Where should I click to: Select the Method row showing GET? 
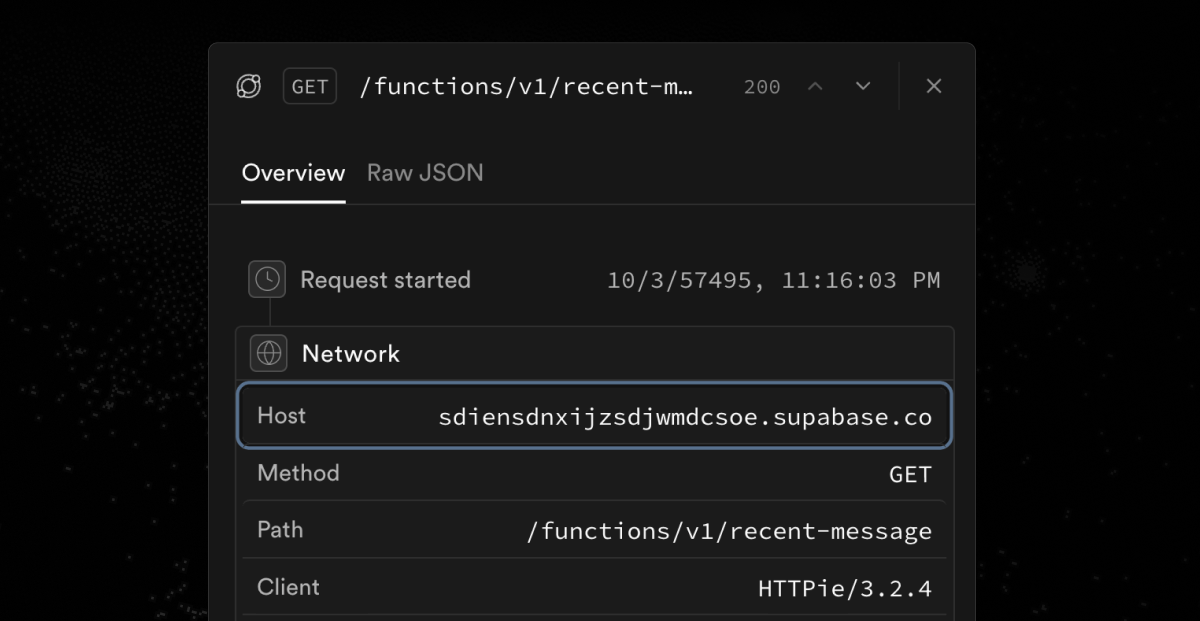click(x=594, y=473)
